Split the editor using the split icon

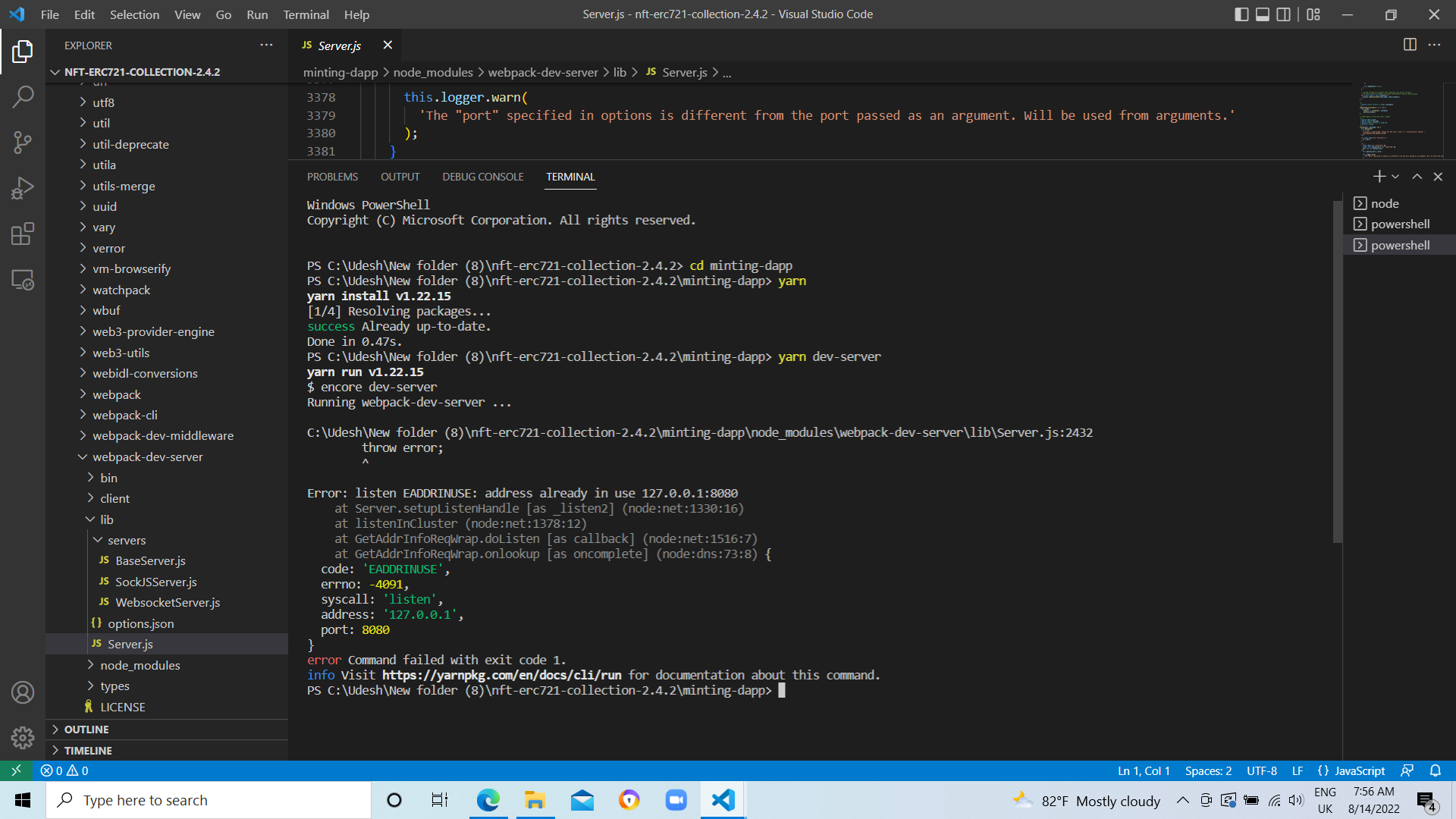pyautogui.click(x=1410, y=45)
